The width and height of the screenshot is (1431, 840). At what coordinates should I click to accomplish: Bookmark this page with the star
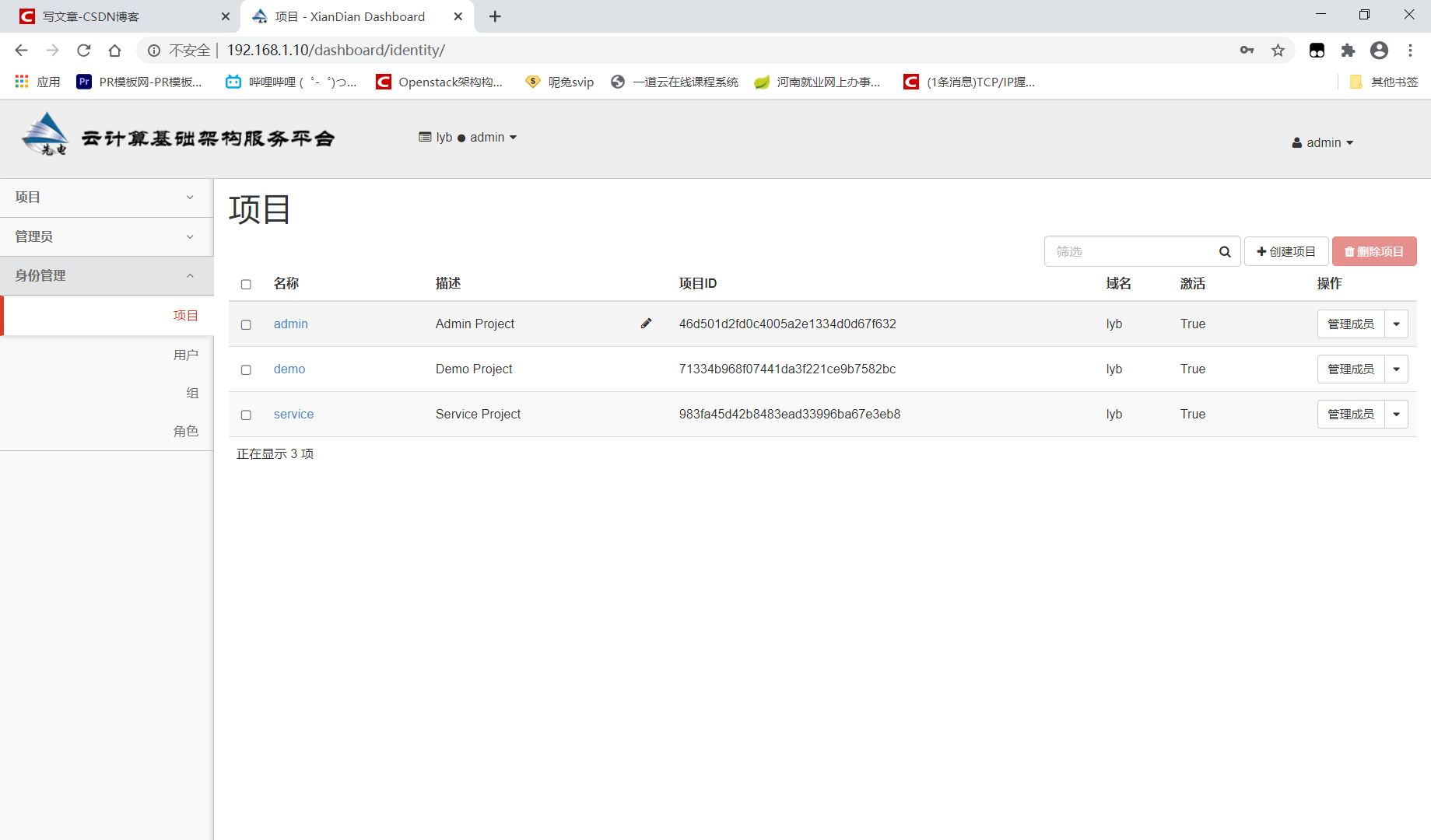(1278, 51)
